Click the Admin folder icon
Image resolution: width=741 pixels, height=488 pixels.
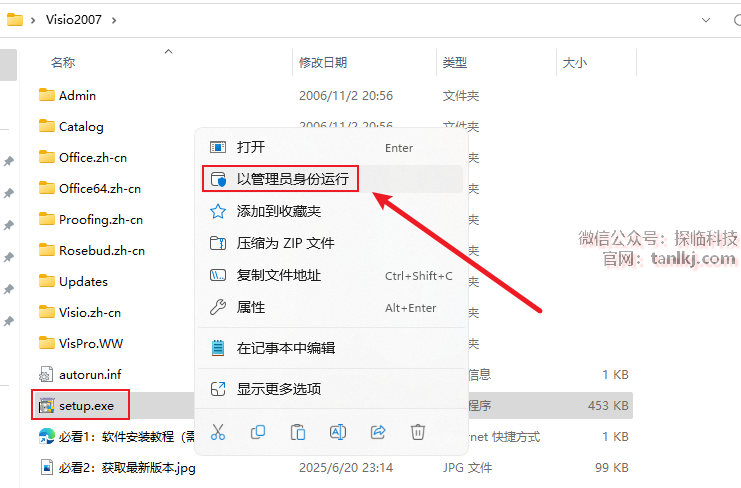click(x=46, y=95)
